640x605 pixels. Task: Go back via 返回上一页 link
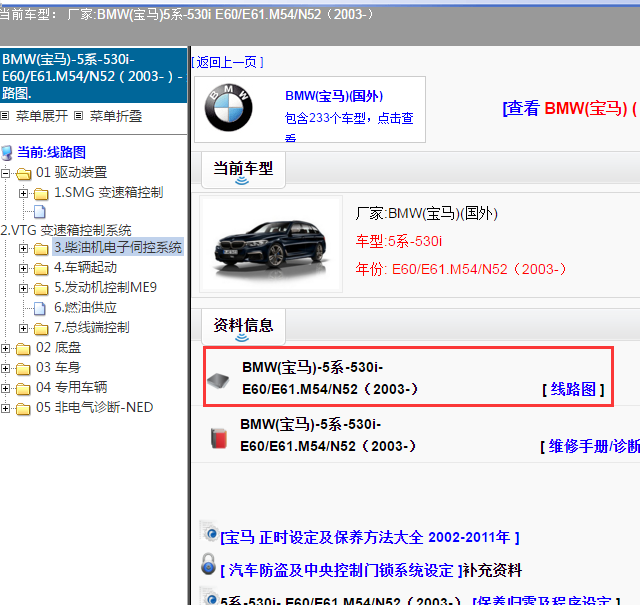[228, 62]
